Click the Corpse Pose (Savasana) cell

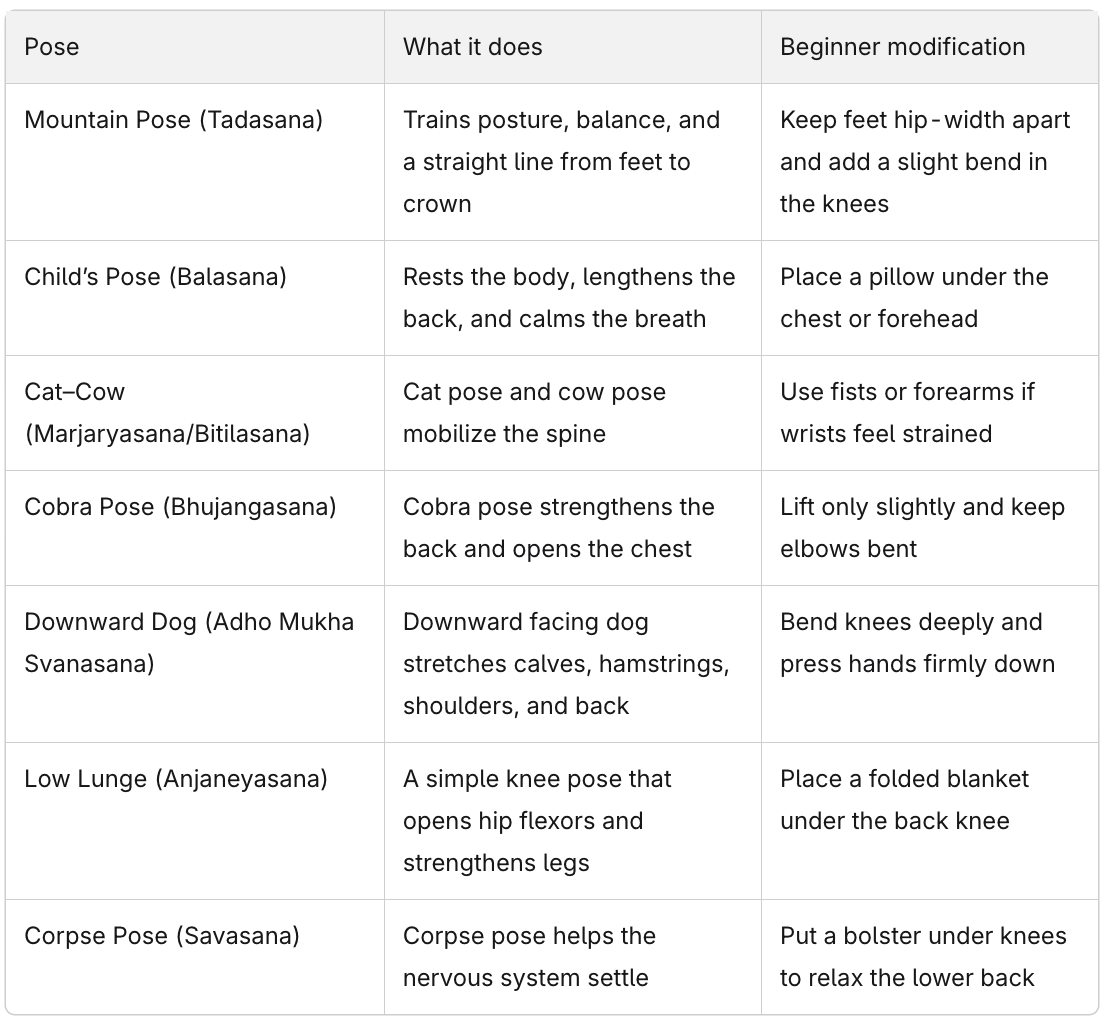coord(195,957)
